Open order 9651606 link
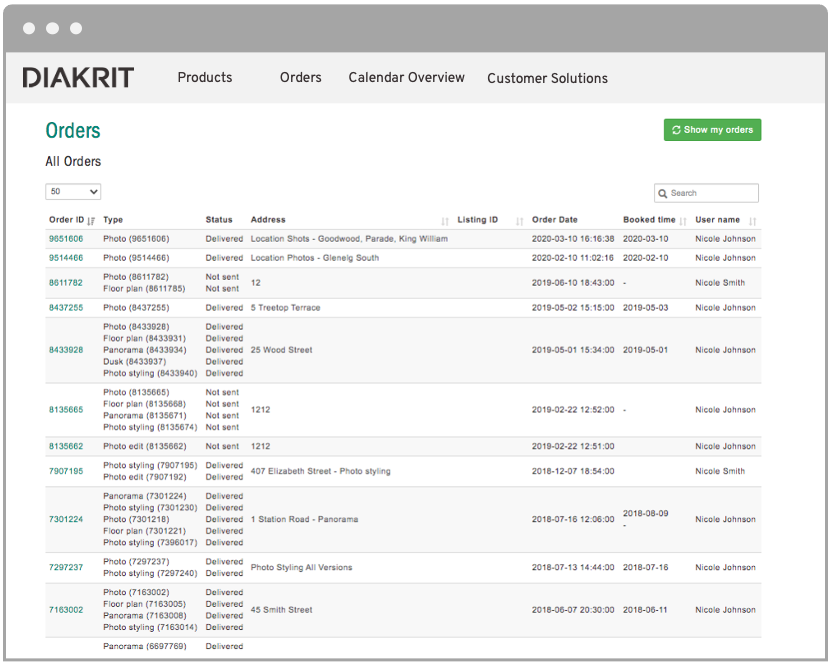 click(66, 239)
